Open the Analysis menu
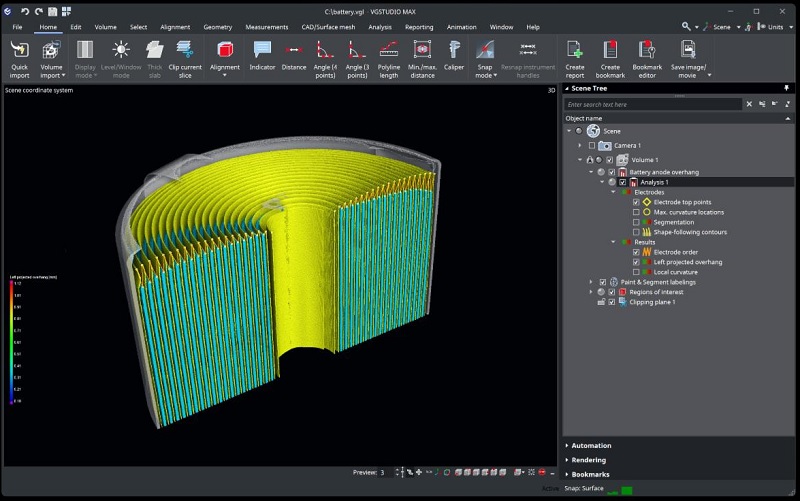 coord(380,27)
